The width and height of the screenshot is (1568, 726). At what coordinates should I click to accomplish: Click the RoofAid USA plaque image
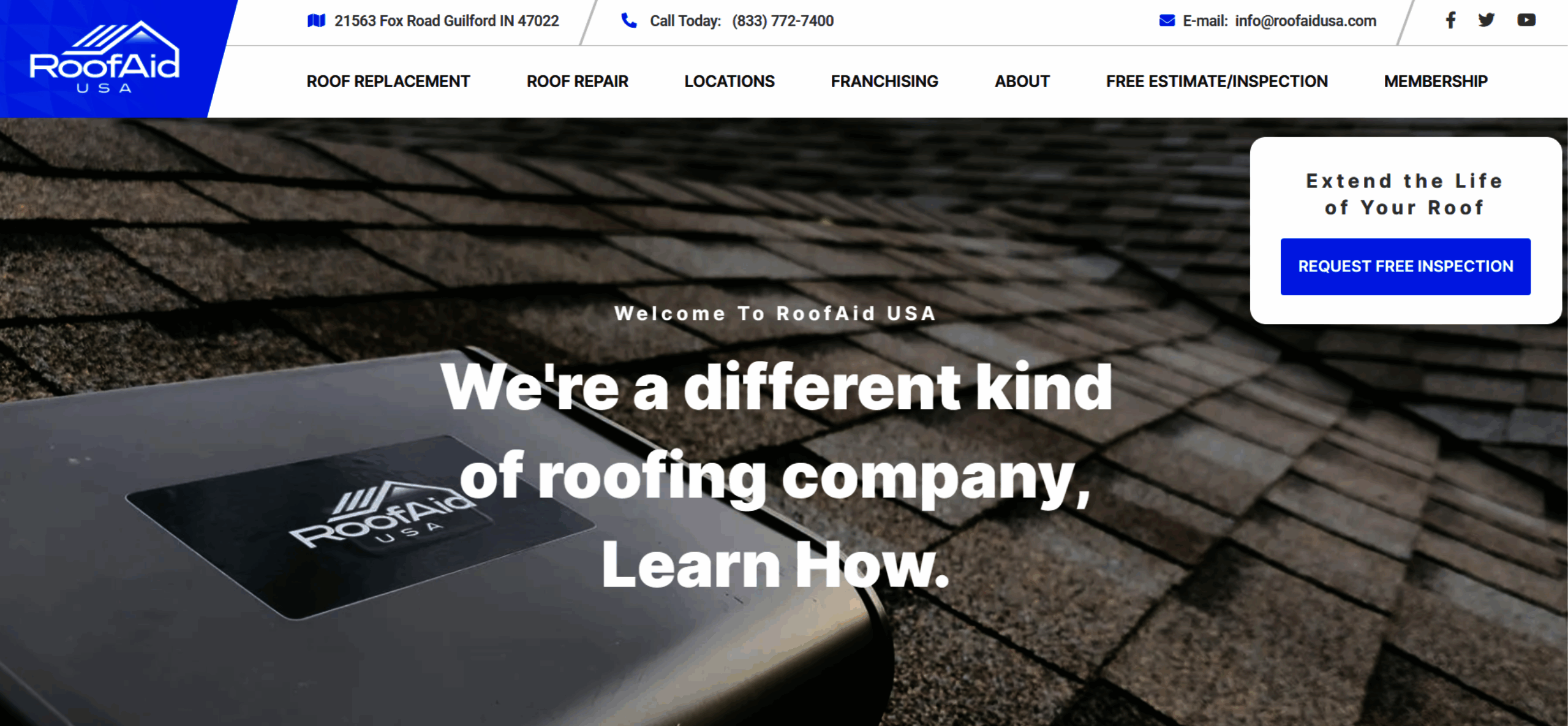click(x=361, y=527)
